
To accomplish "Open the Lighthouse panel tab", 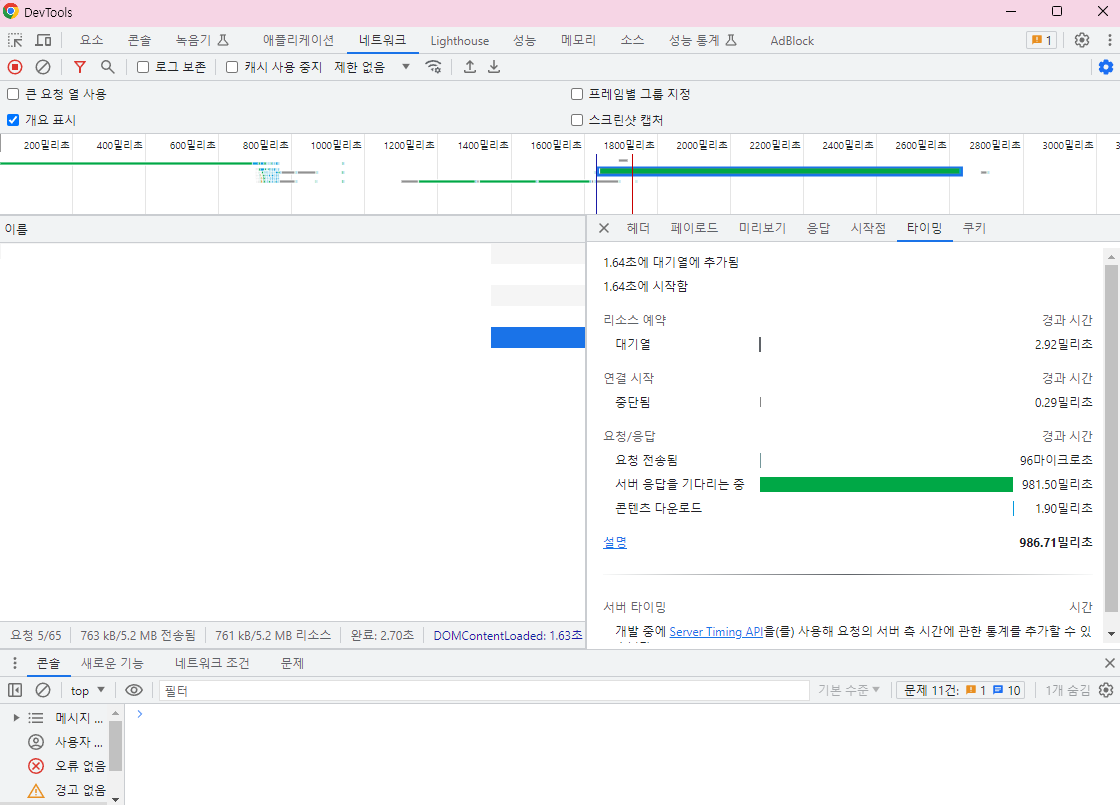I will click(x=459, y=41).
